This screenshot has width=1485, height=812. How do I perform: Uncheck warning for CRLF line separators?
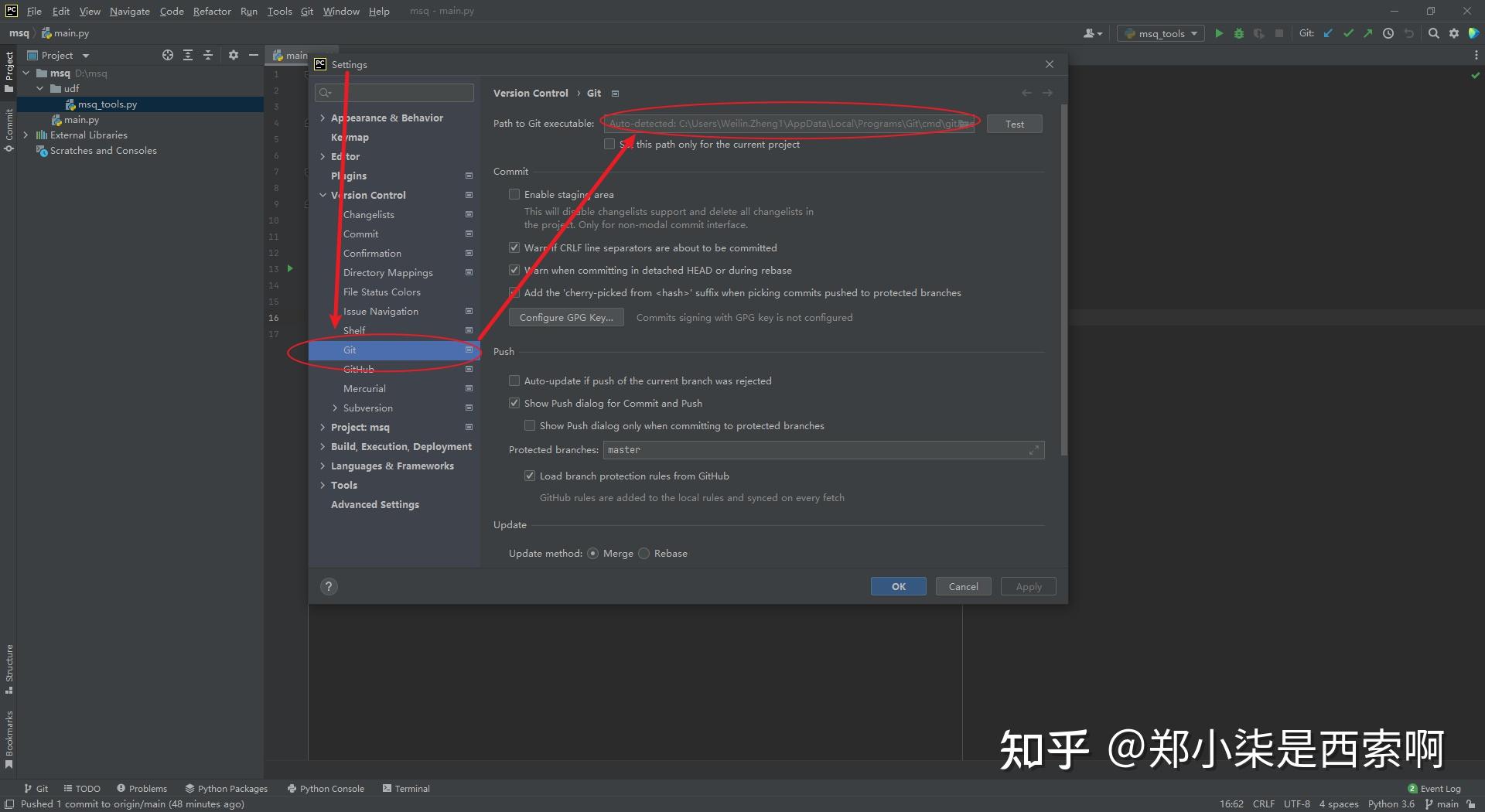pyautogui.click(x=514, y=247)
